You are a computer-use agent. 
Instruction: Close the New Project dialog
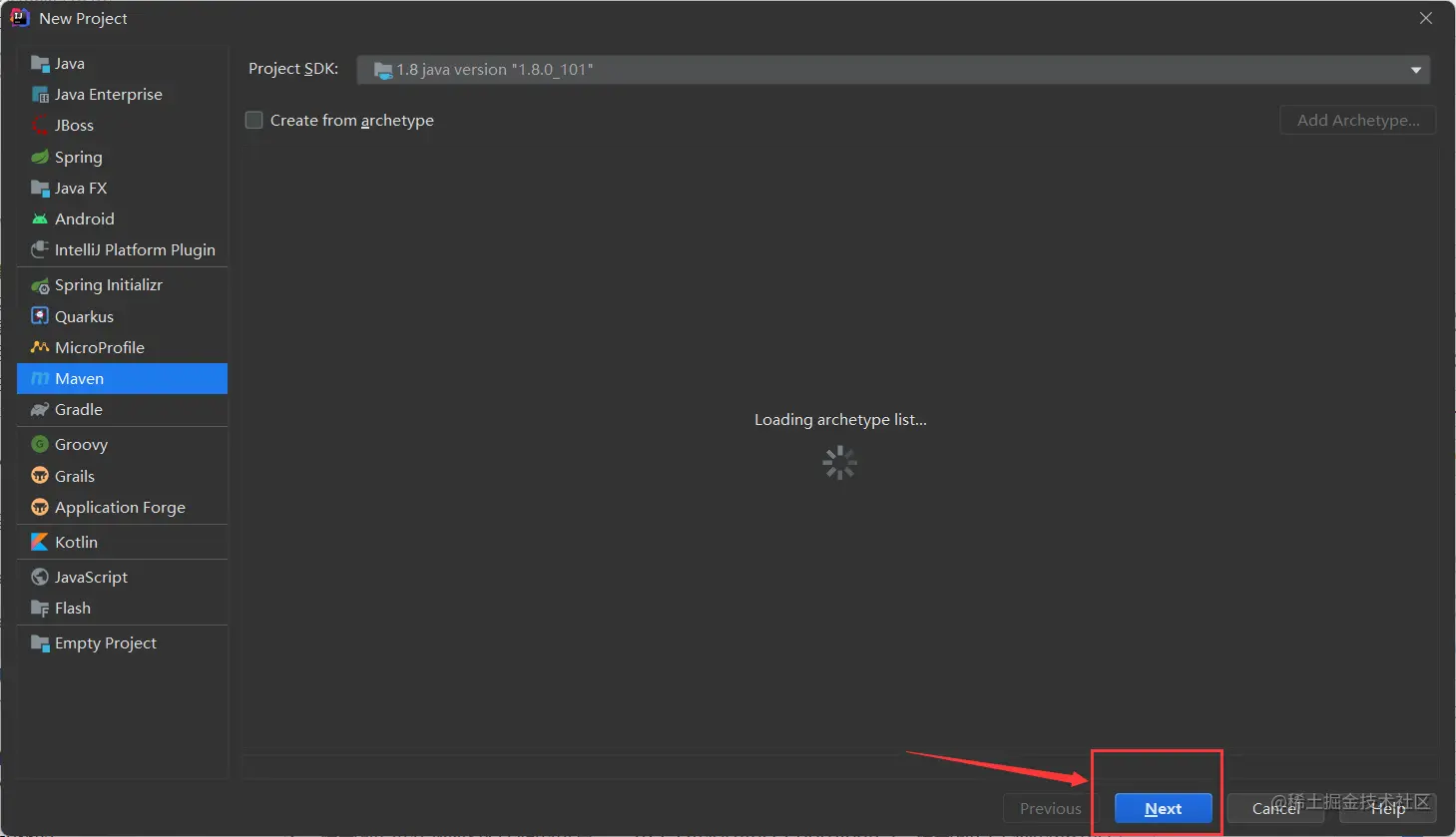pyautogui.click(x=1426, y=18)
